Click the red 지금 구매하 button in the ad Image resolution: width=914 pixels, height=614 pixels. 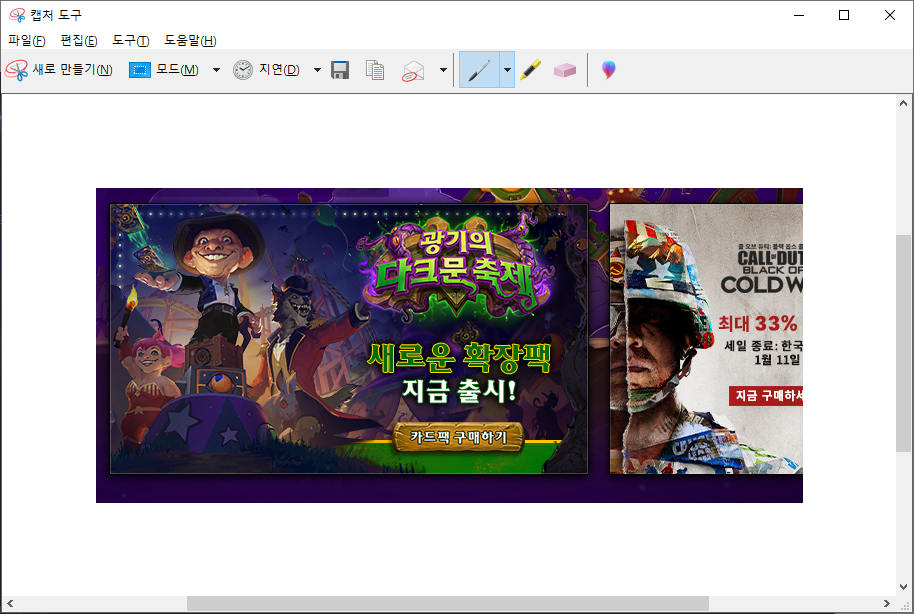coord(766,396)
